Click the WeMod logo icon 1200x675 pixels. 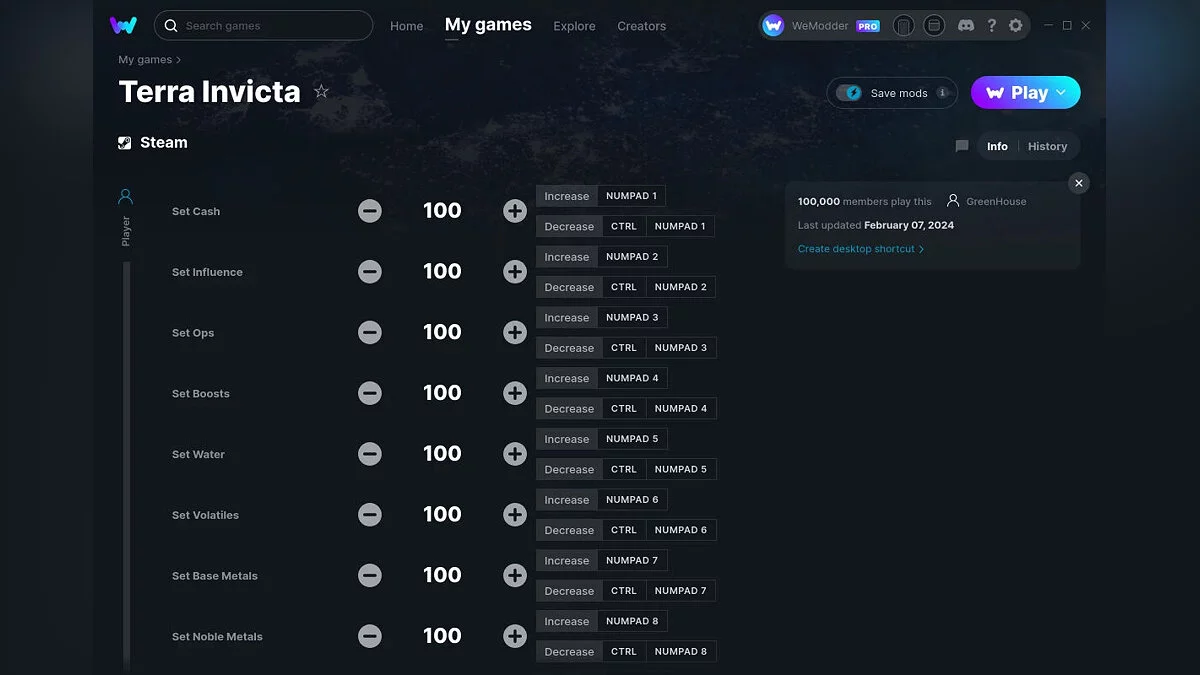(x=123, y=25)
